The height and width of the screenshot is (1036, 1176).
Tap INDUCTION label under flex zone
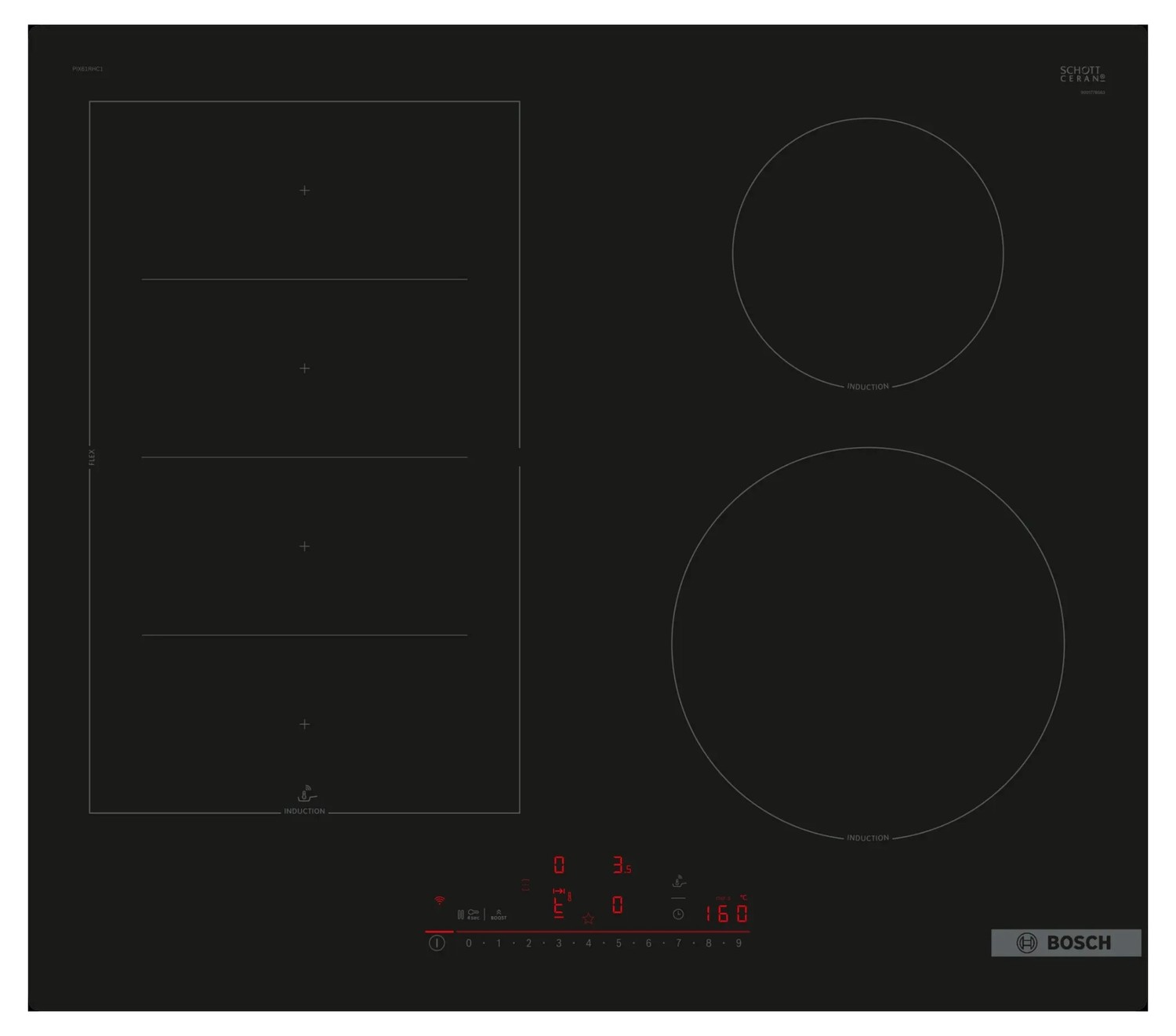coord(304,812)
